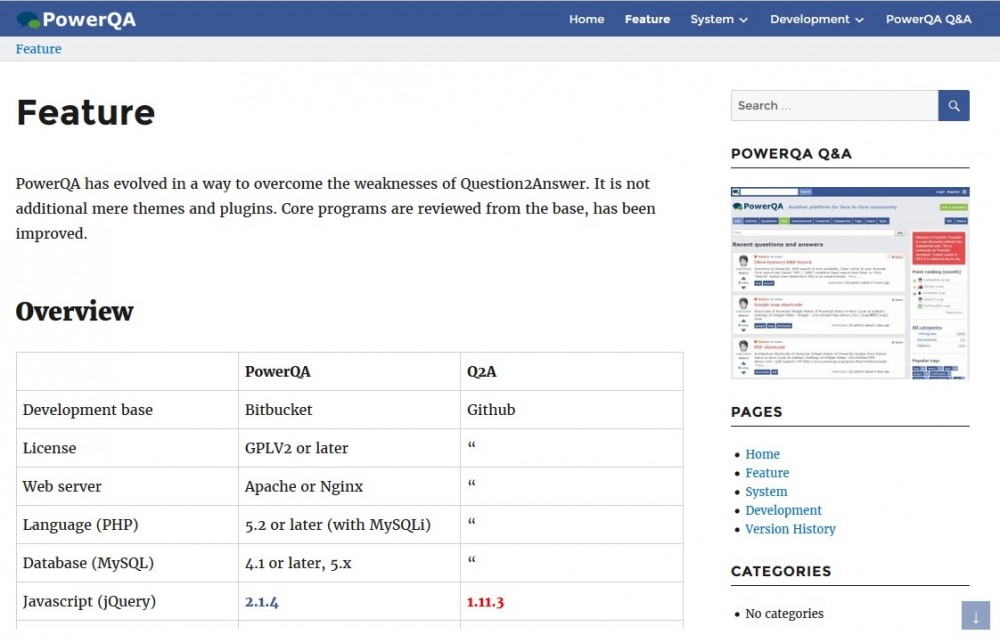Focus the Search input field

(x=834, y=106)
